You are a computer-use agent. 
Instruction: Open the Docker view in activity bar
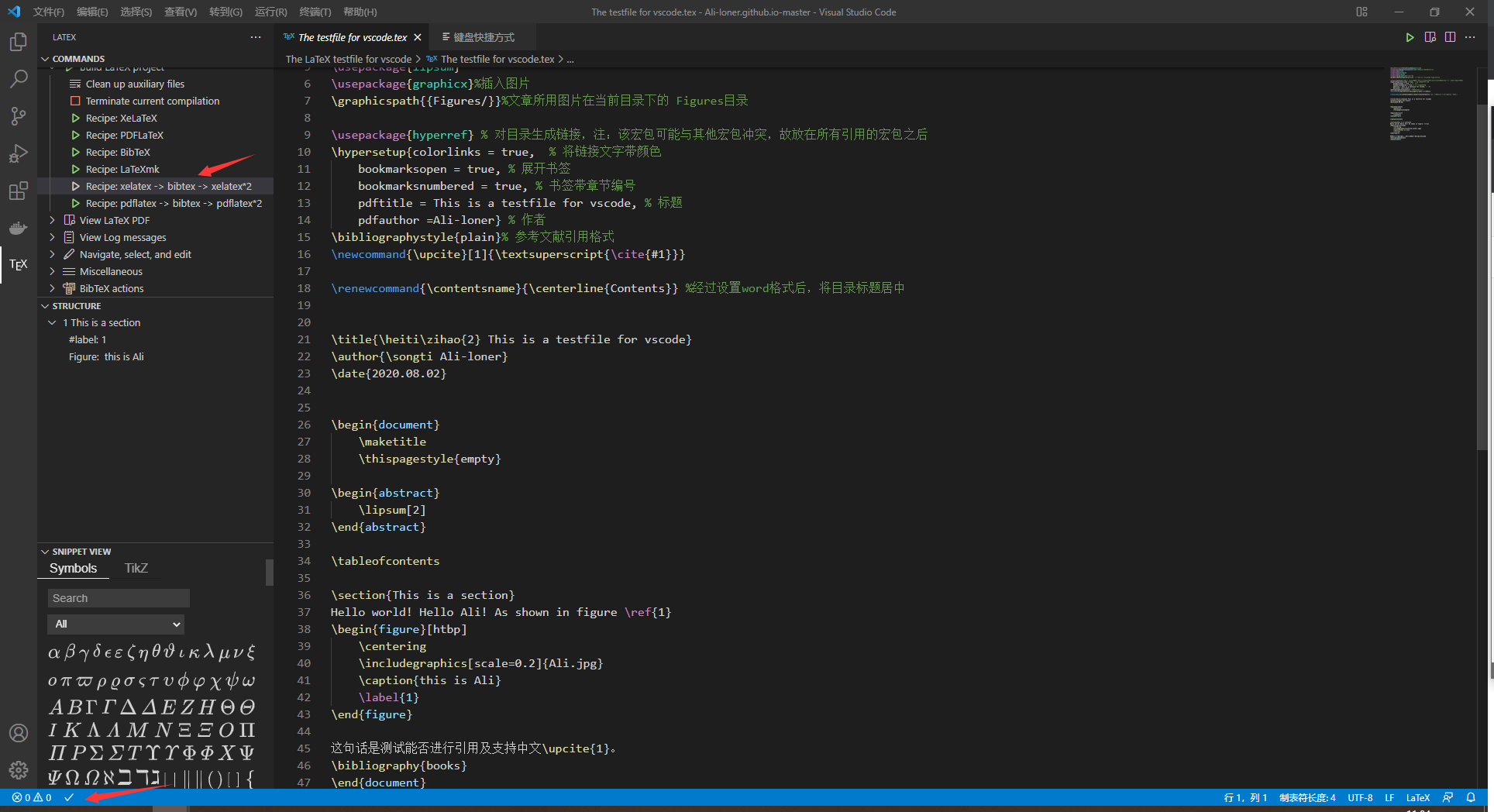19,228
